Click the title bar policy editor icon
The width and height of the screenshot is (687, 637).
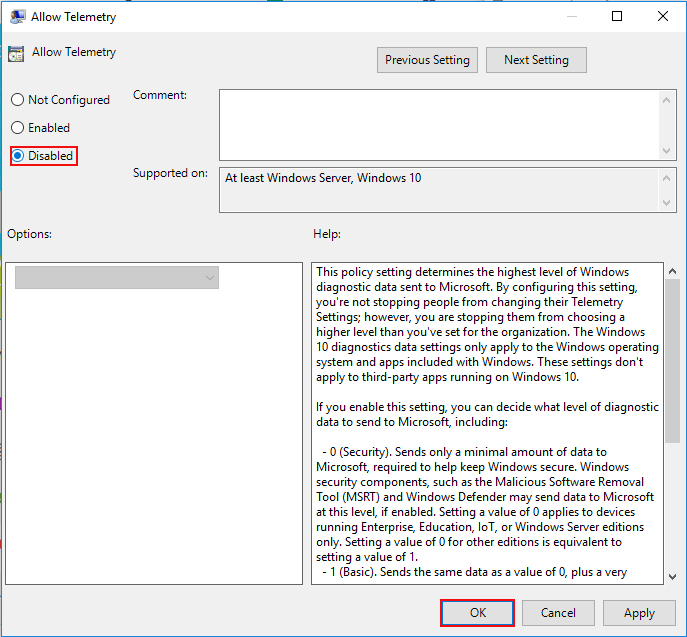tap(18, 17)
